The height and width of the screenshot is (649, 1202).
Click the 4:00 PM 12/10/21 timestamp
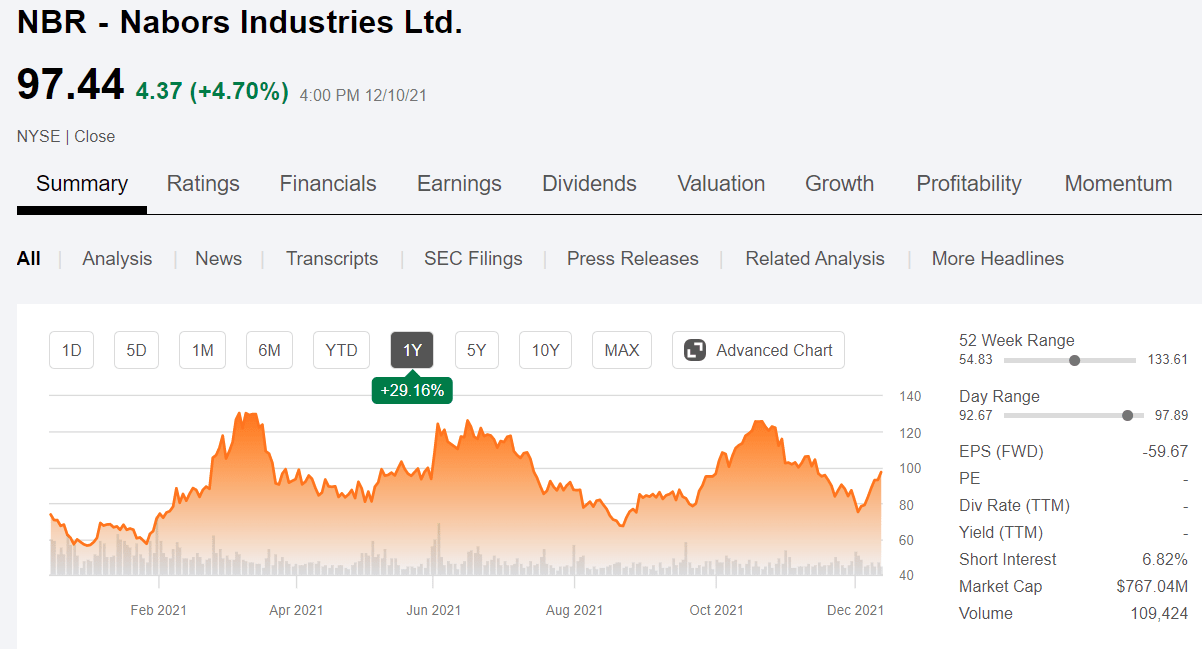pyautogui.click(x=363, y=96)
